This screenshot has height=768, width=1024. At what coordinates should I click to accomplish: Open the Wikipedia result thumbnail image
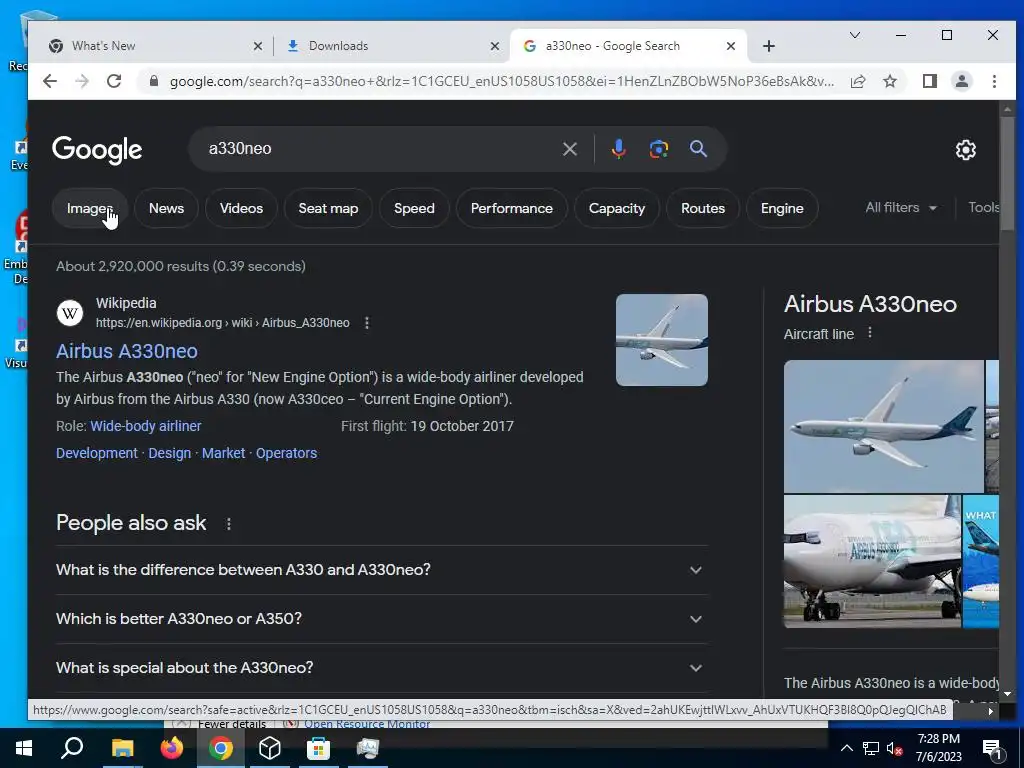pyautogui.click(x=662, y=340)
